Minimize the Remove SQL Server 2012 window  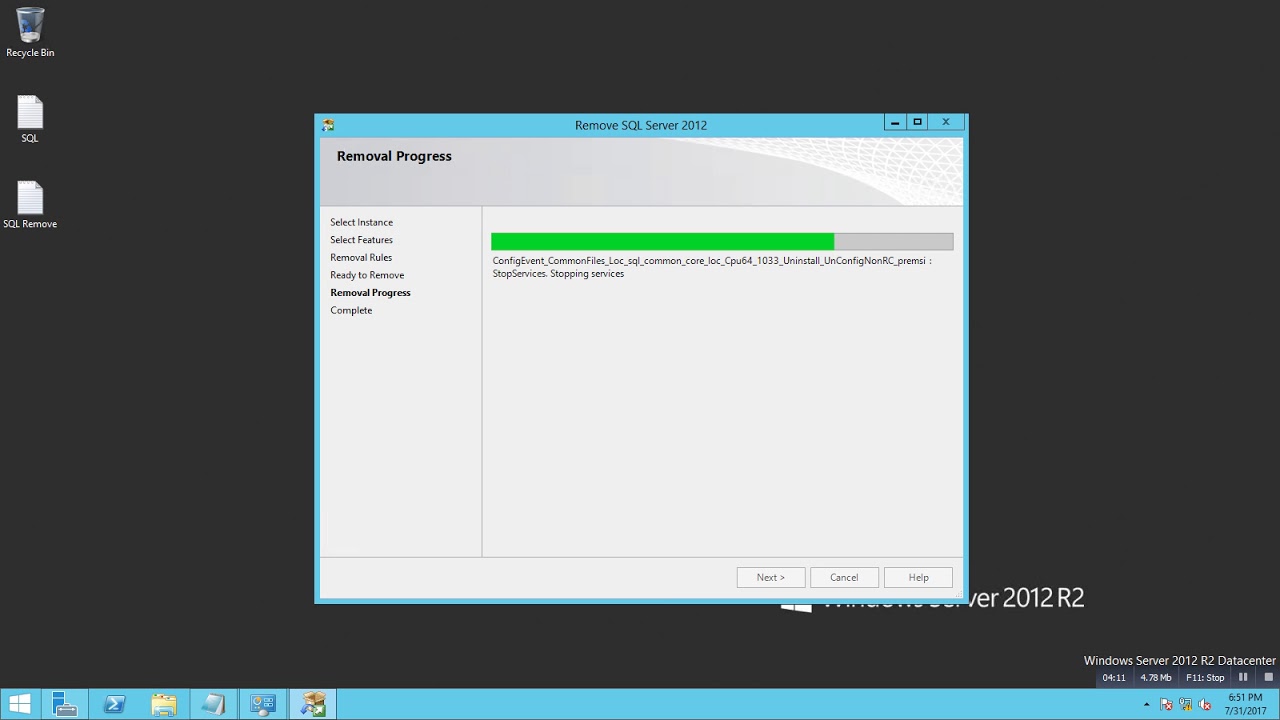coord(895,122)
